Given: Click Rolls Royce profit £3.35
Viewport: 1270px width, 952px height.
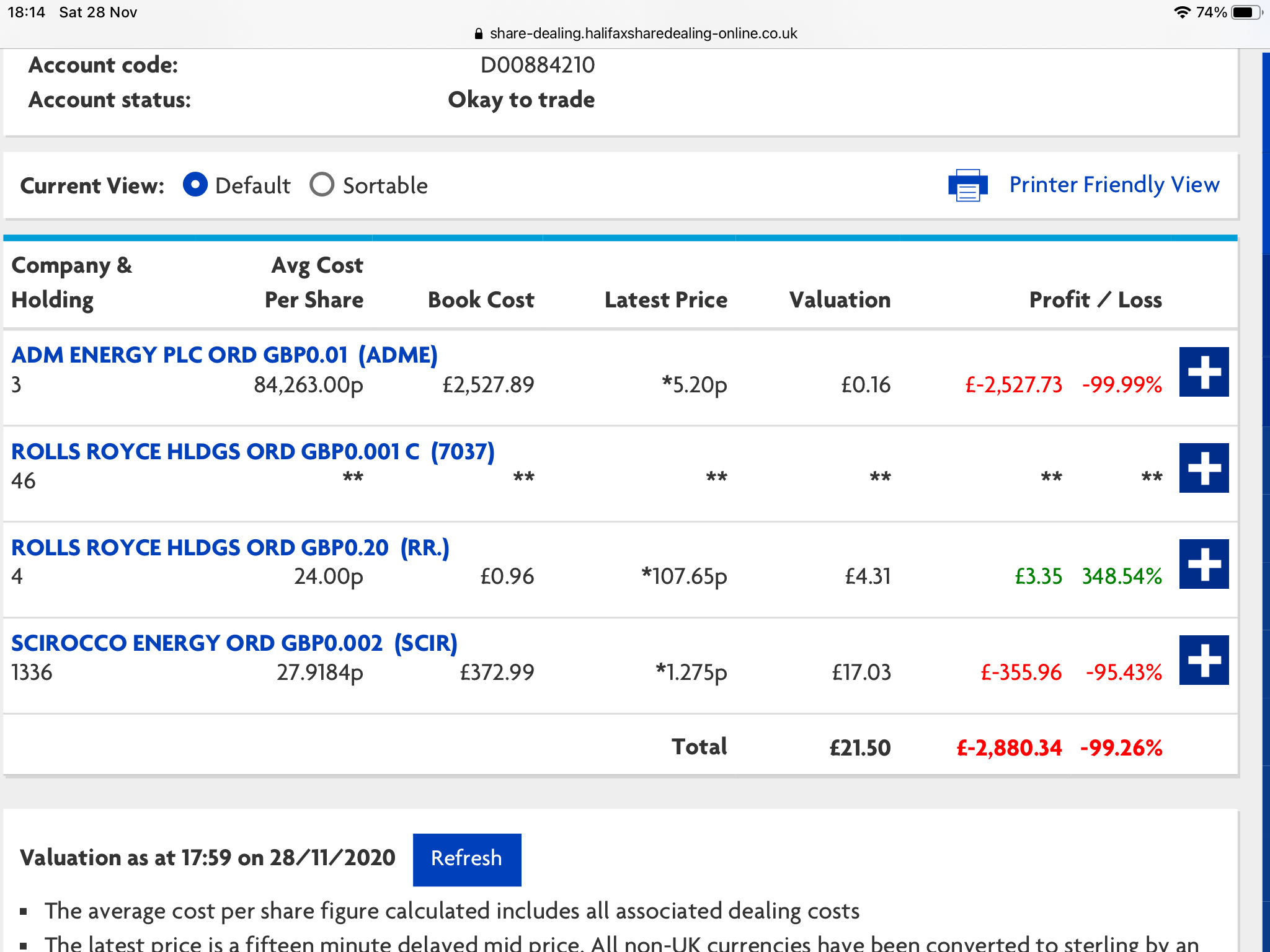Looking at the screenshot, I should [x=1038, y=576].
